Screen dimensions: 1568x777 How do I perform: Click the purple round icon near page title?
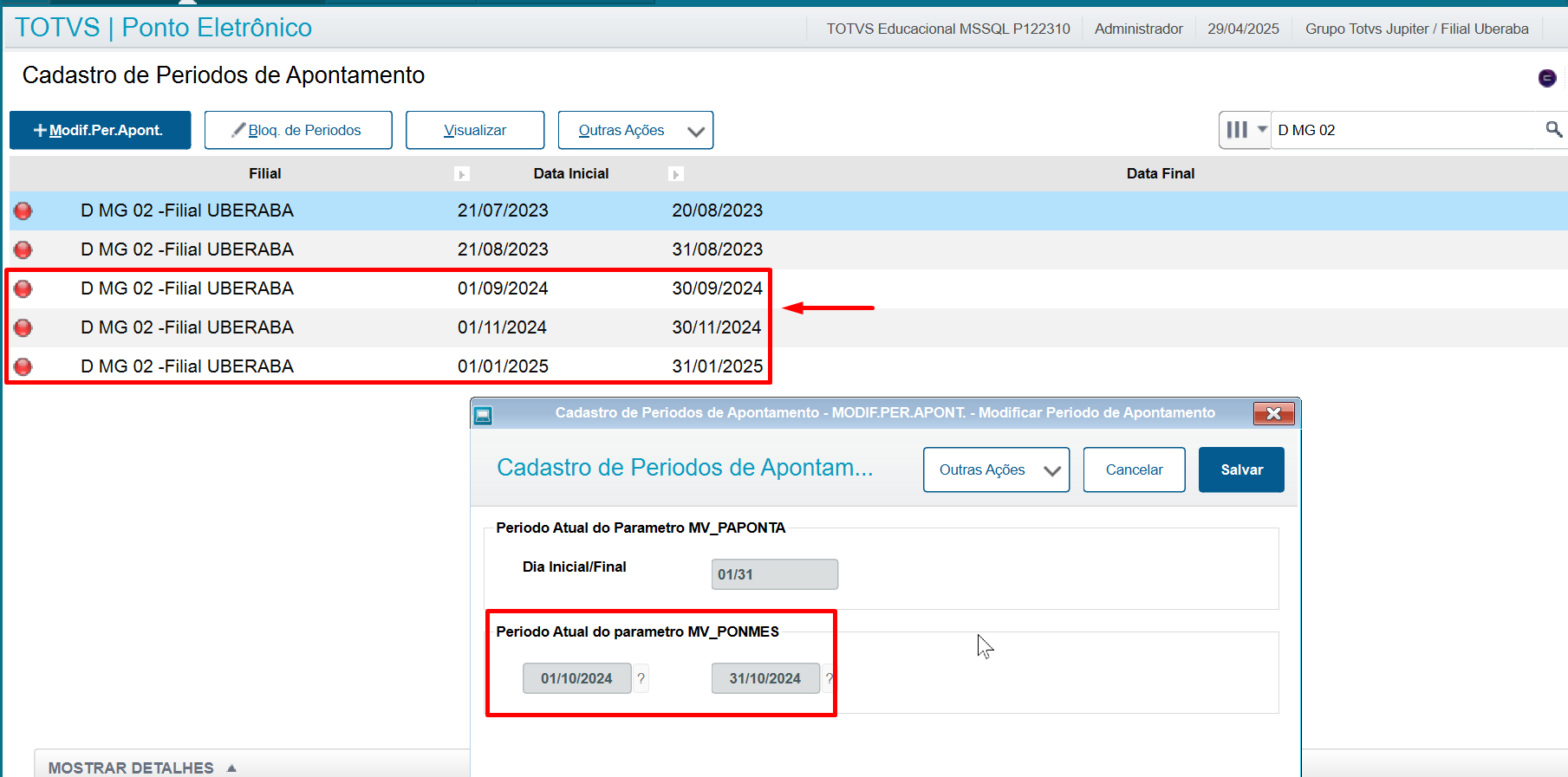[1547, 79]
